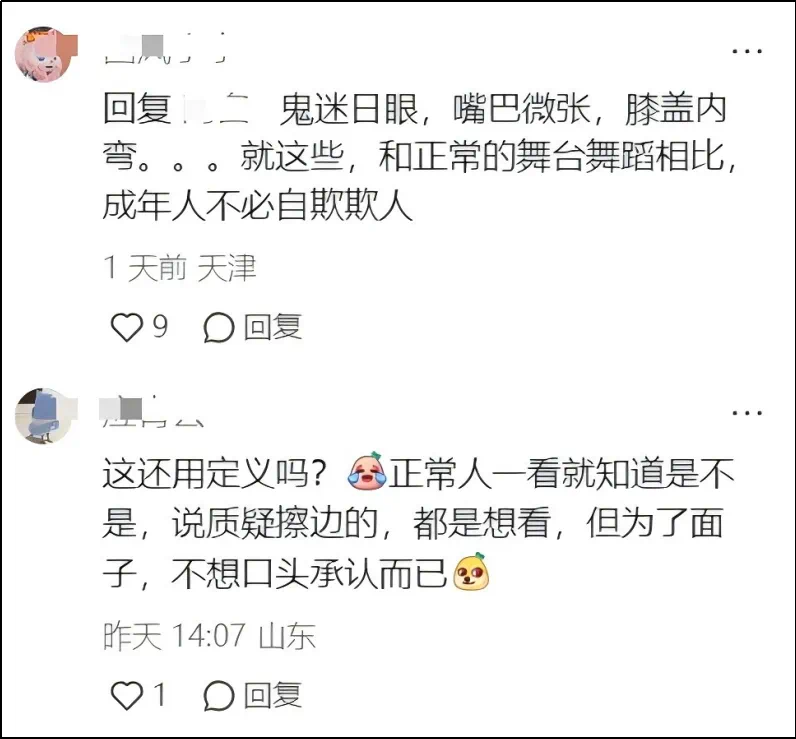796x739 pixels.
Task: Tap the second commenter's blurred username
Action: (153, 412)
